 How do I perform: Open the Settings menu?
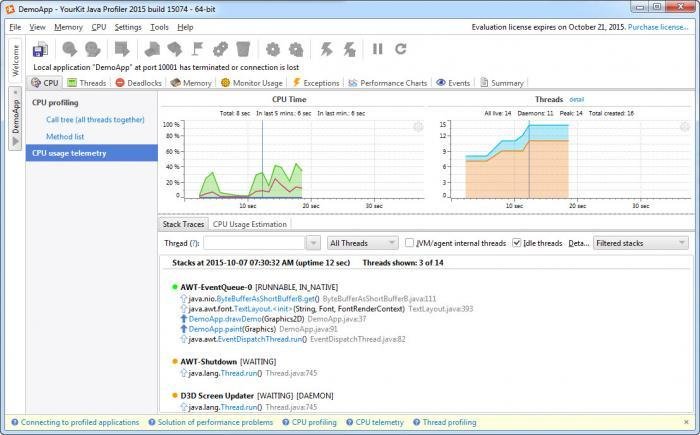pos(128,27)
